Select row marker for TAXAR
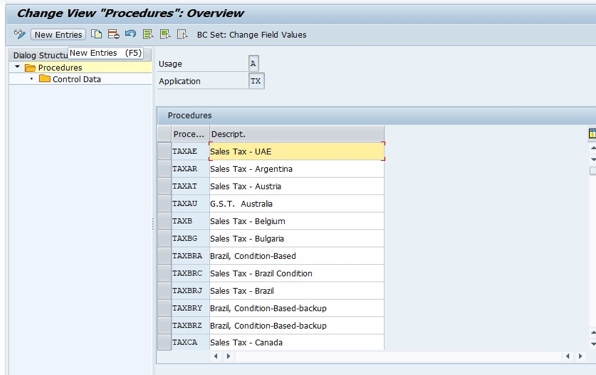This screenshot has height=375, width=596. (165, 169)
